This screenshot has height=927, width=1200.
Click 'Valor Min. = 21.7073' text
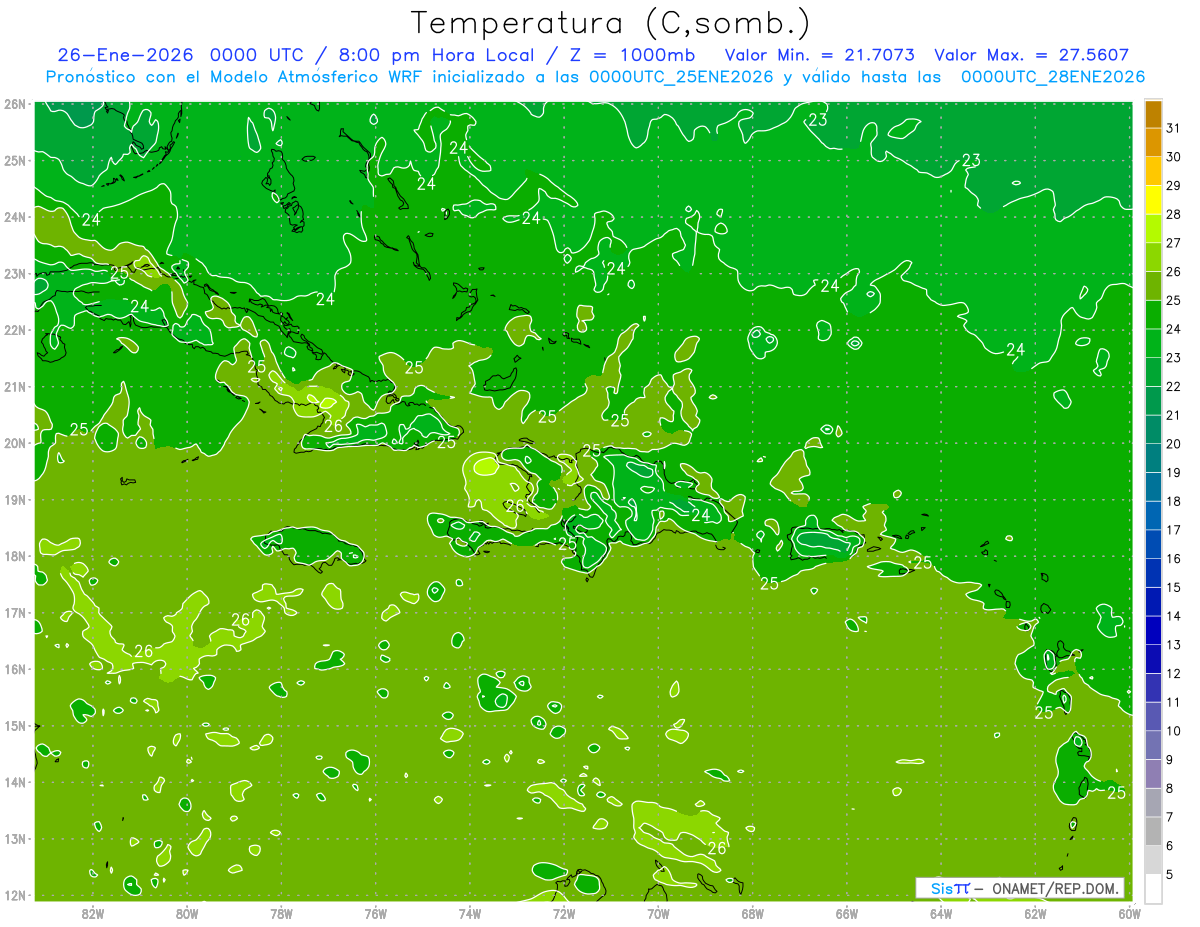(819, 55)
